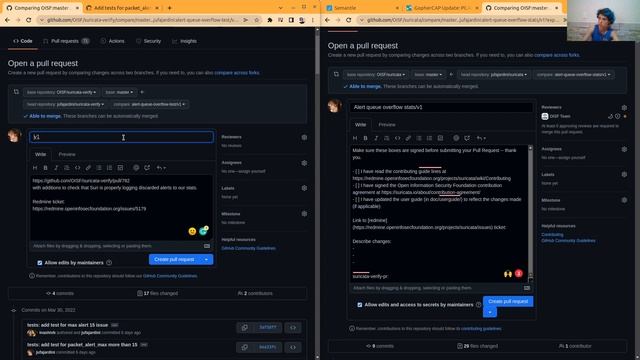Screen dimensions: 640x360
Task: Follow 'compare across forks' link in left window
Action: 237,73
